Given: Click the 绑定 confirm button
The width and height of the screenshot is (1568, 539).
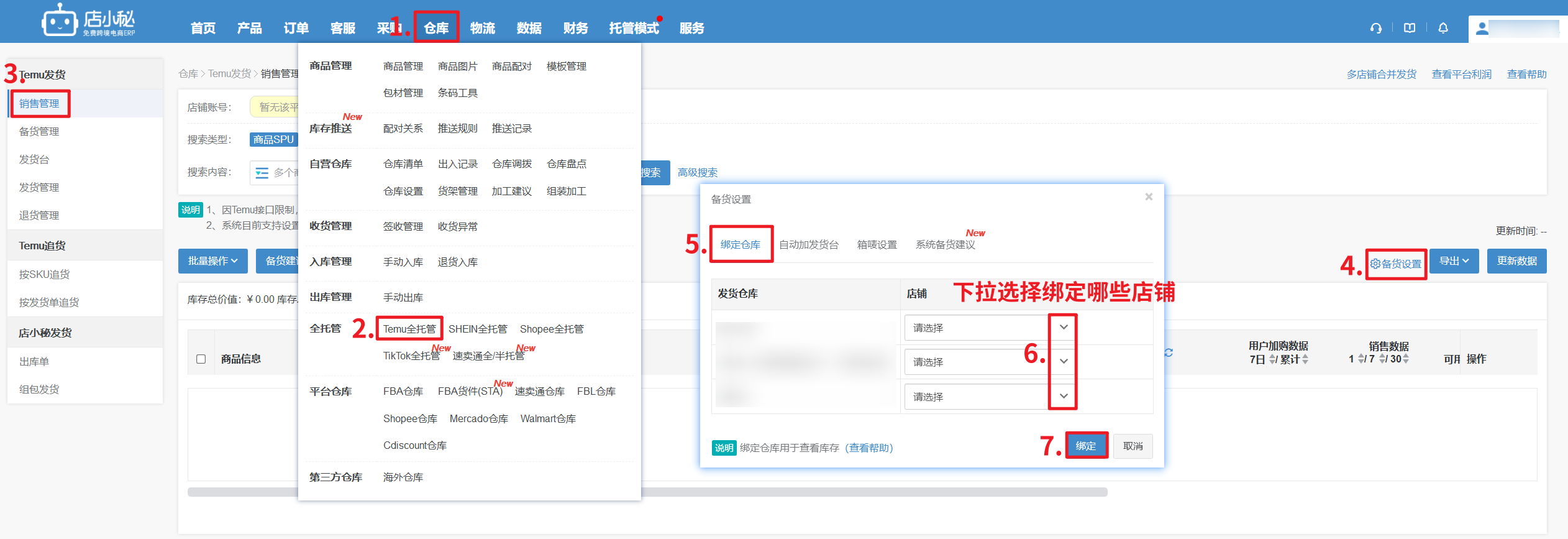Looking at the screenshot, I should tap(1086, 446).
